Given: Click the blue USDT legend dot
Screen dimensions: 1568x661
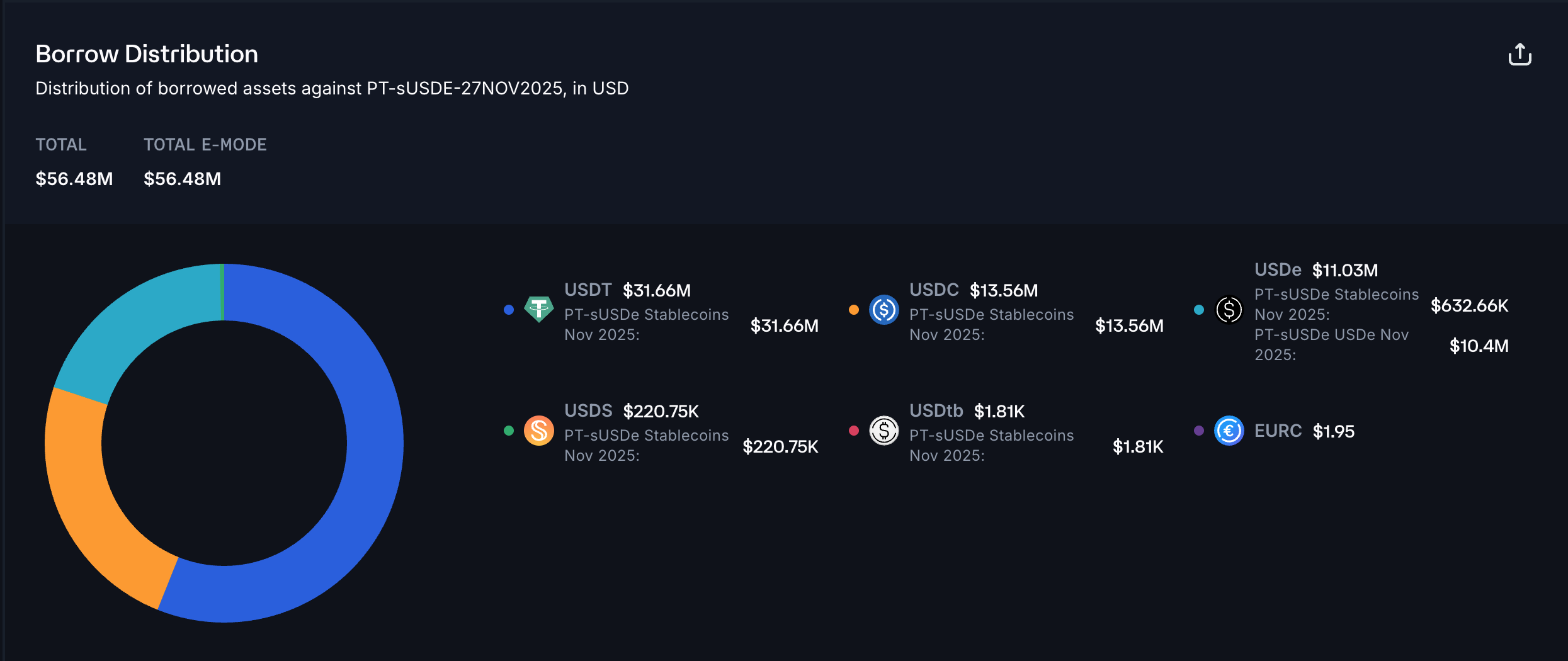Looking at the screenshot, I should pyautogui.click(x=509, y=309).
